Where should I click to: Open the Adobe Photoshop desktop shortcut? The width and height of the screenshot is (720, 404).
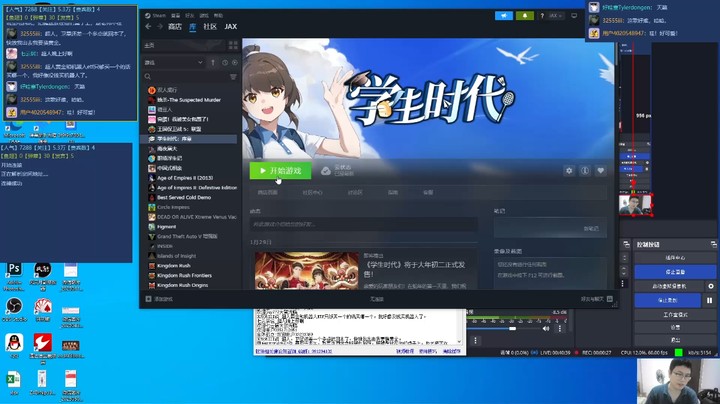tap(14, 275)
